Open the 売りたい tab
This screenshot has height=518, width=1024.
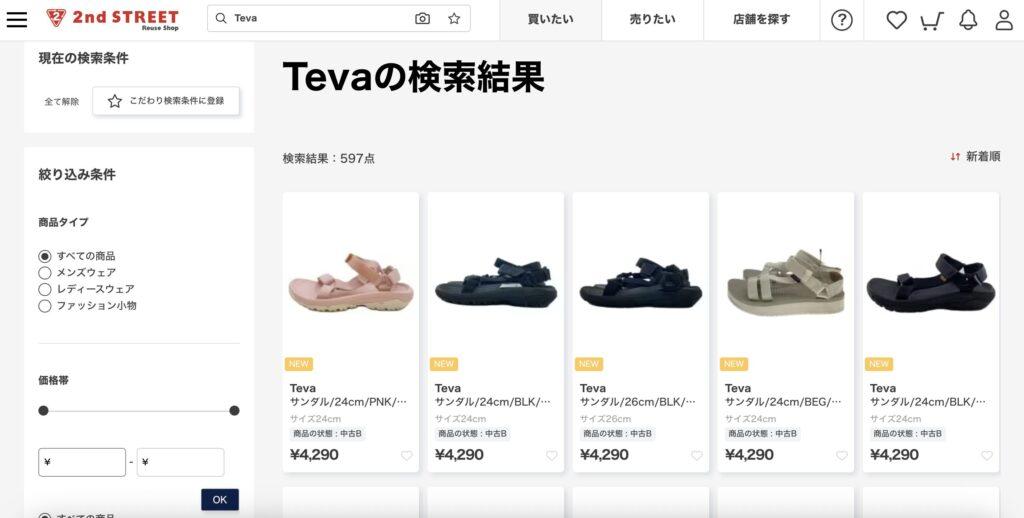pos(652,20)
